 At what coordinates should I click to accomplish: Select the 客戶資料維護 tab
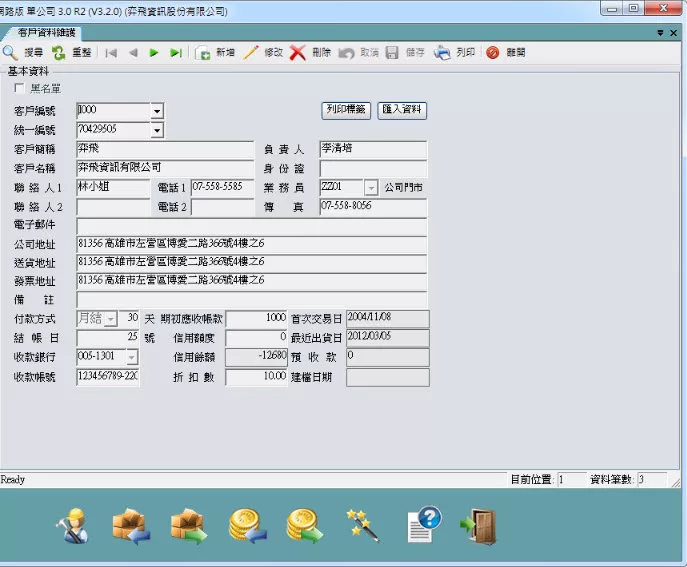47,33
